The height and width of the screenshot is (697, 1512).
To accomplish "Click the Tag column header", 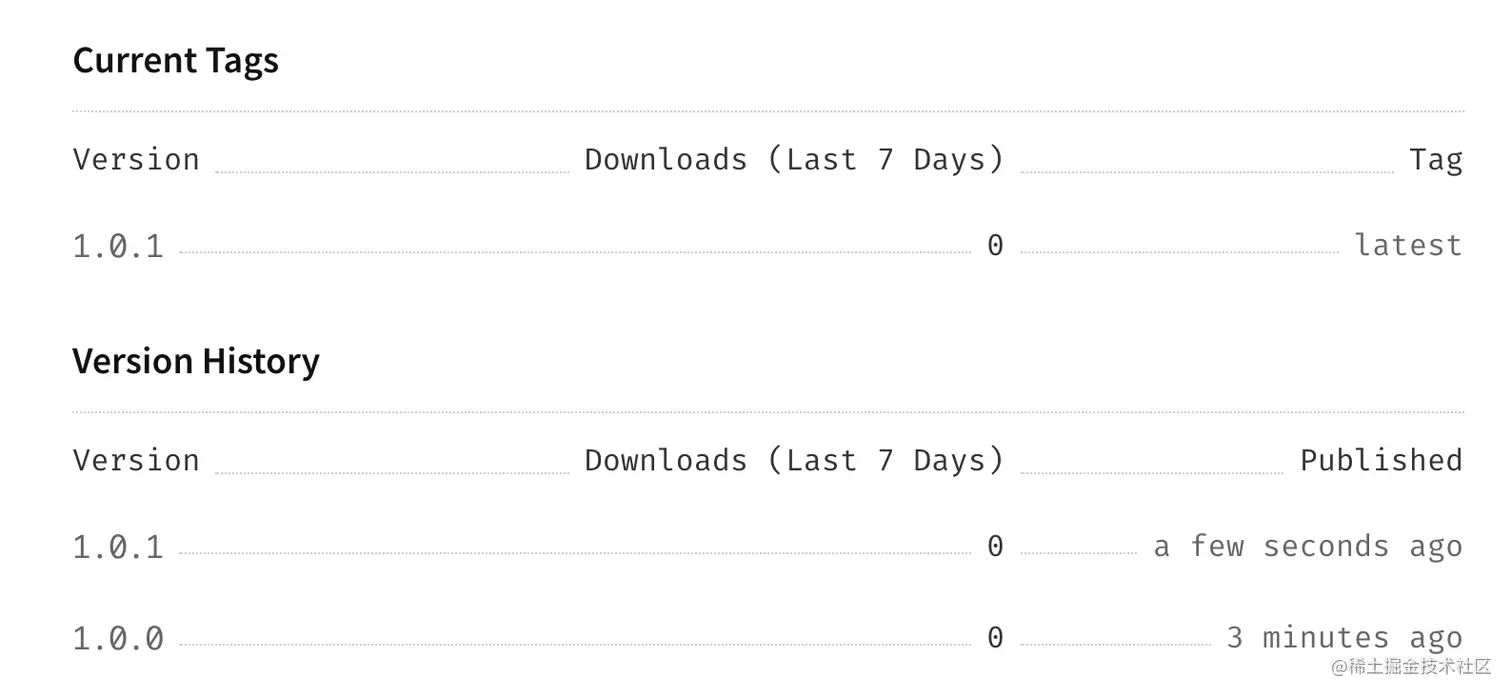I will (x=1435, y=160).
